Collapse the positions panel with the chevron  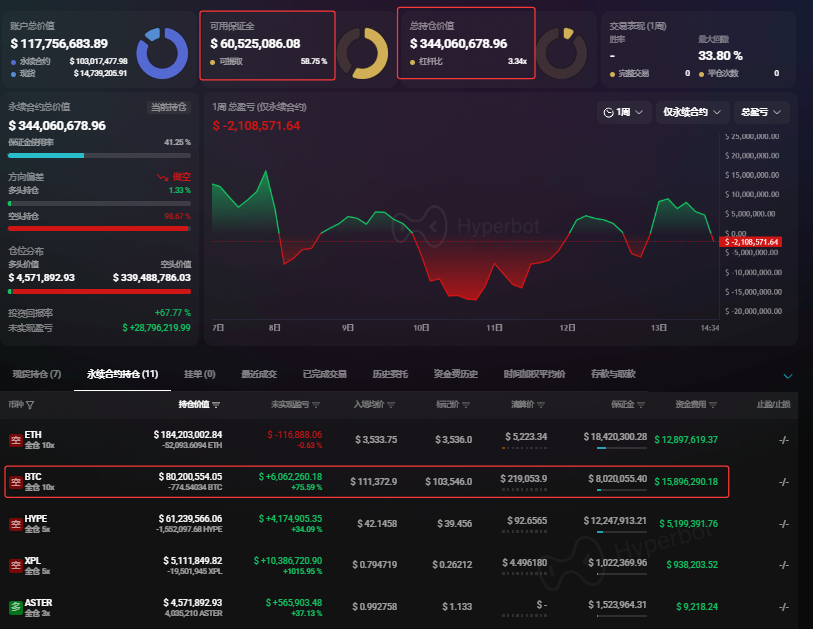787,376
